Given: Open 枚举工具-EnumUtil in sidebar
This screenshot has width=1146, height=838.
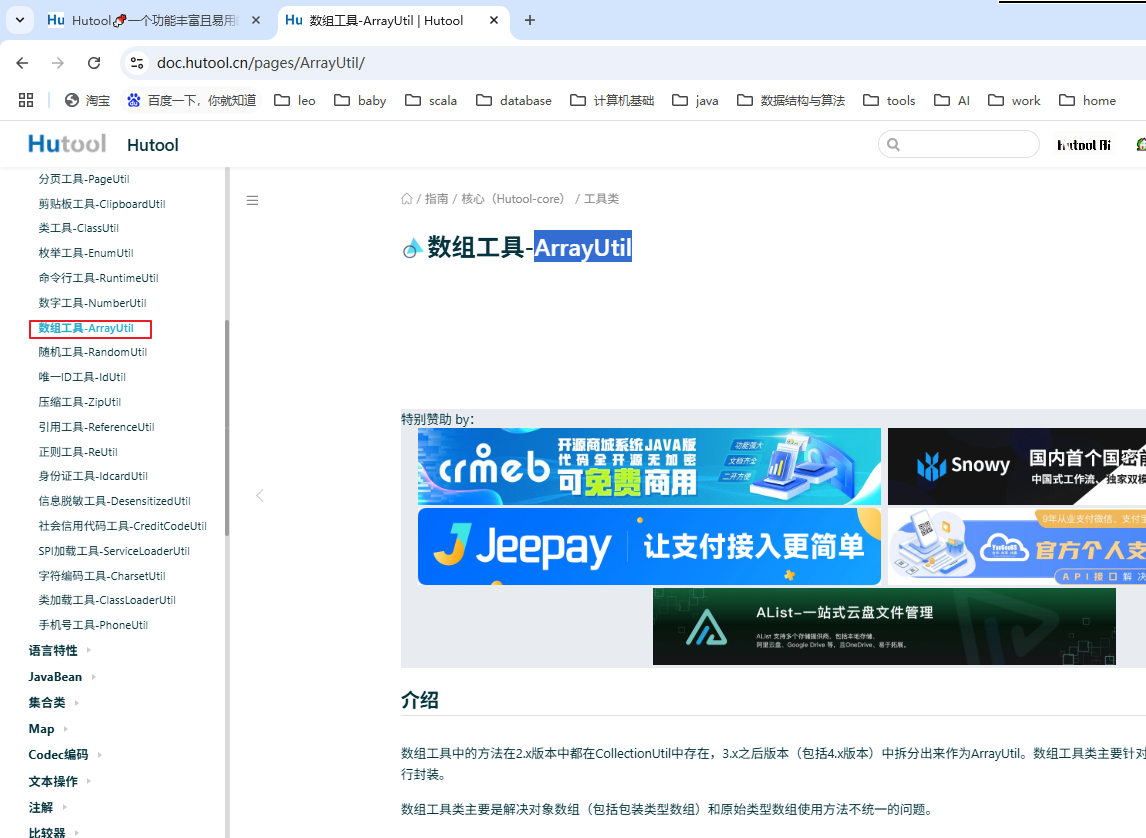Looking at the screenshot, I should pos(86,253).
